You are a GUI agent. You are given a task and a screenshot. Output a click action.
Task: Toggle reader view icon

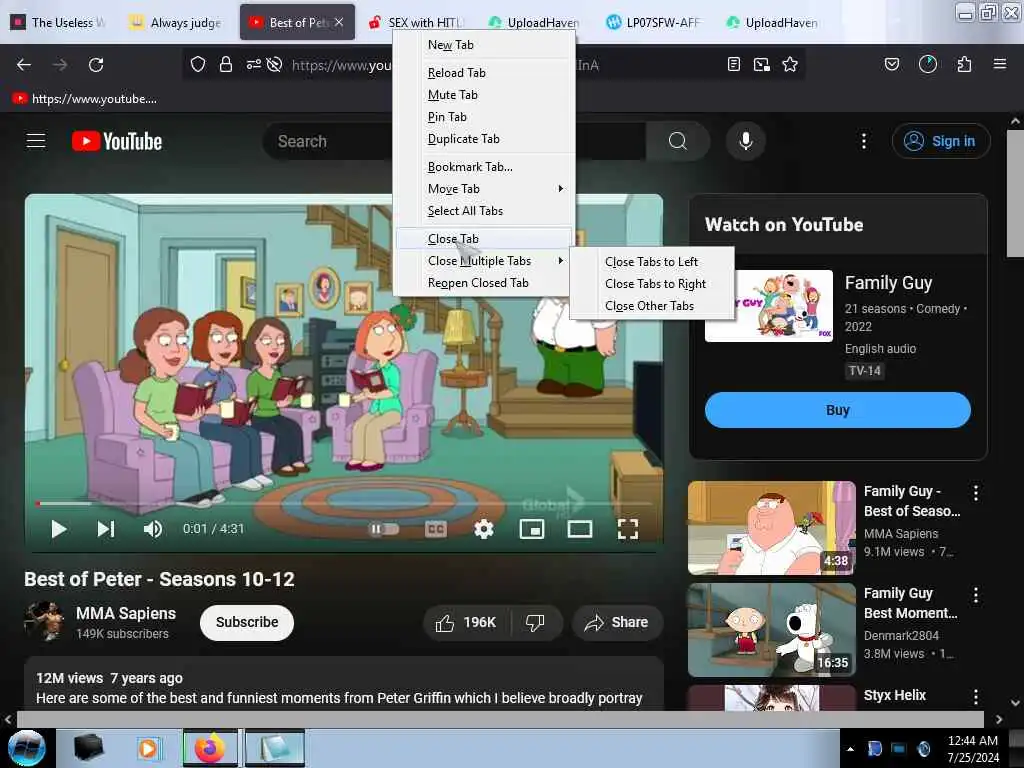click(x=734, y=64)
